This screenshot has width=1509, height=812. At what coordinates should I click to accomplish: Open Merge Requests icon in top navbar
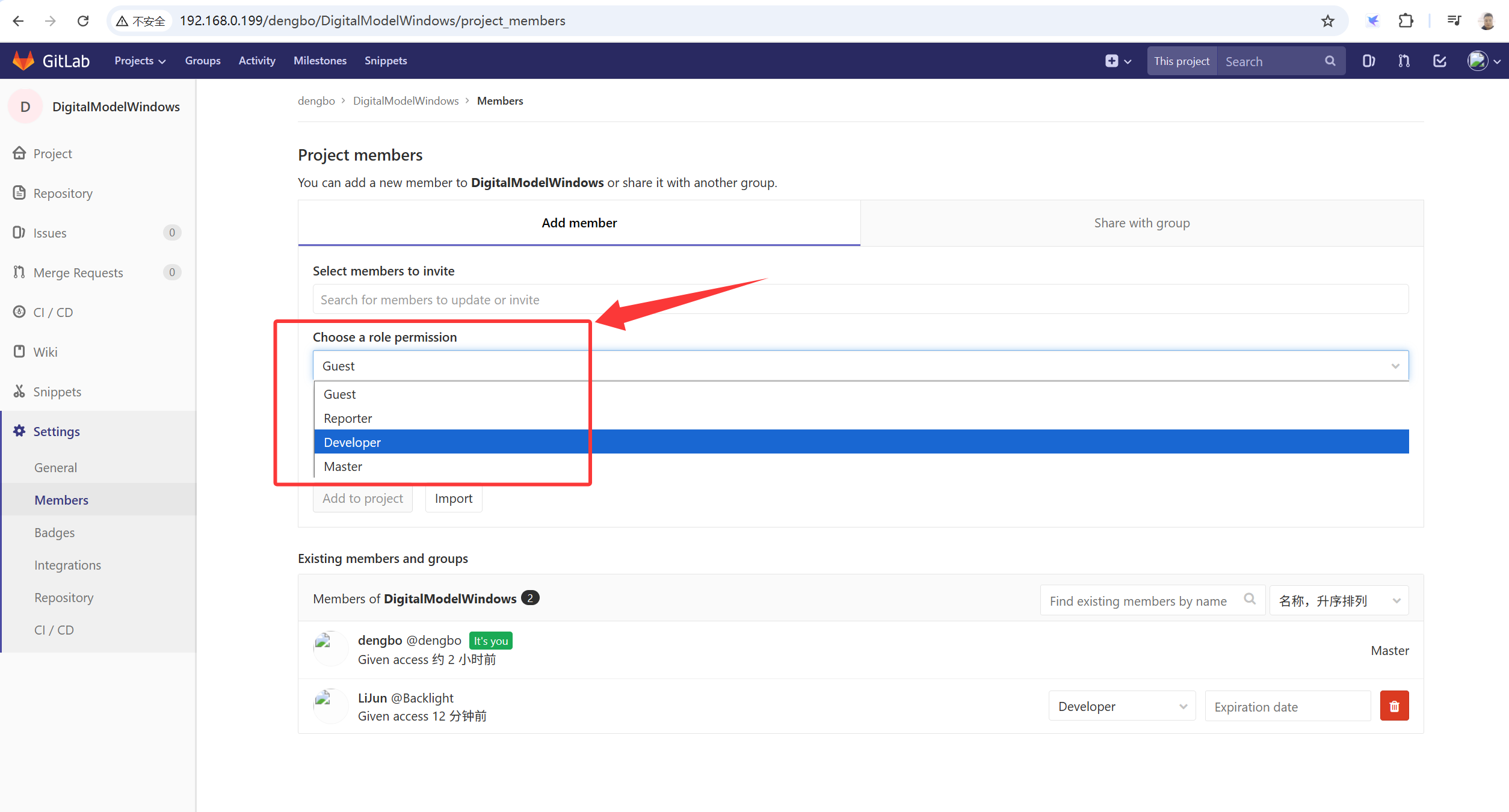pos(1404,61)
